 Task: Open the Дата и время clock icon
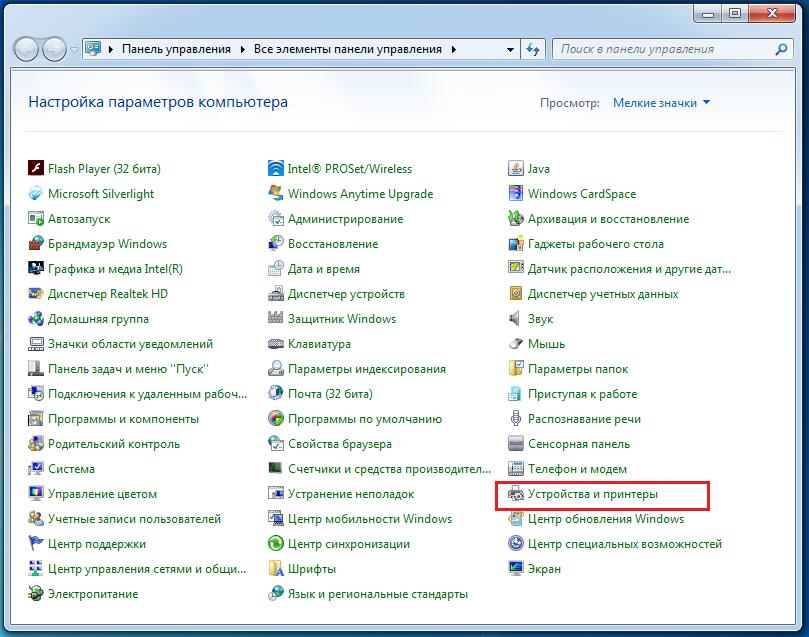[x=276, y=269]
